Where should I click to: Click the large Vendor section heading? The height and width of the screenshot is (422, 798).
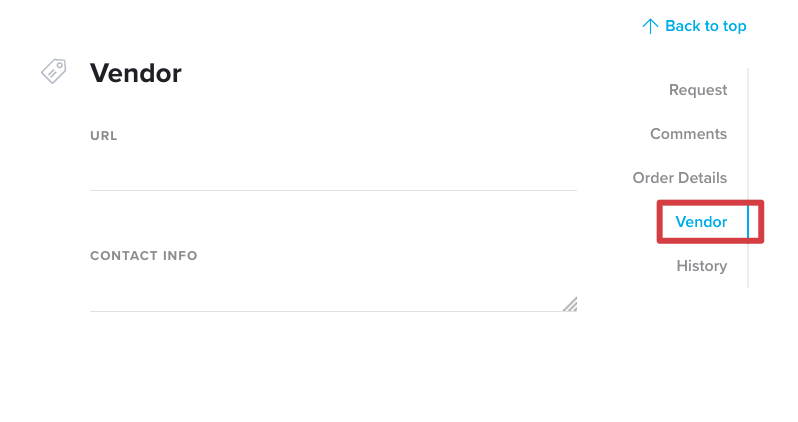pyautogui.click(x=136, y=73)
